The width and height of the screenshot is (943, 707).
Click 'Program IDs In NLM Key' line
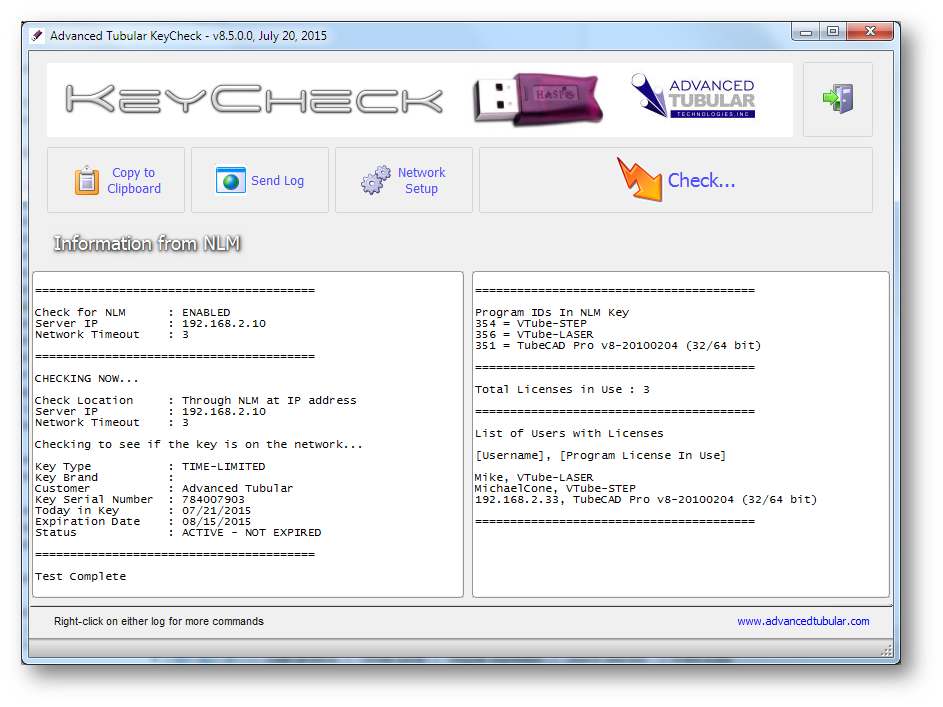click(x=552, y=313)
